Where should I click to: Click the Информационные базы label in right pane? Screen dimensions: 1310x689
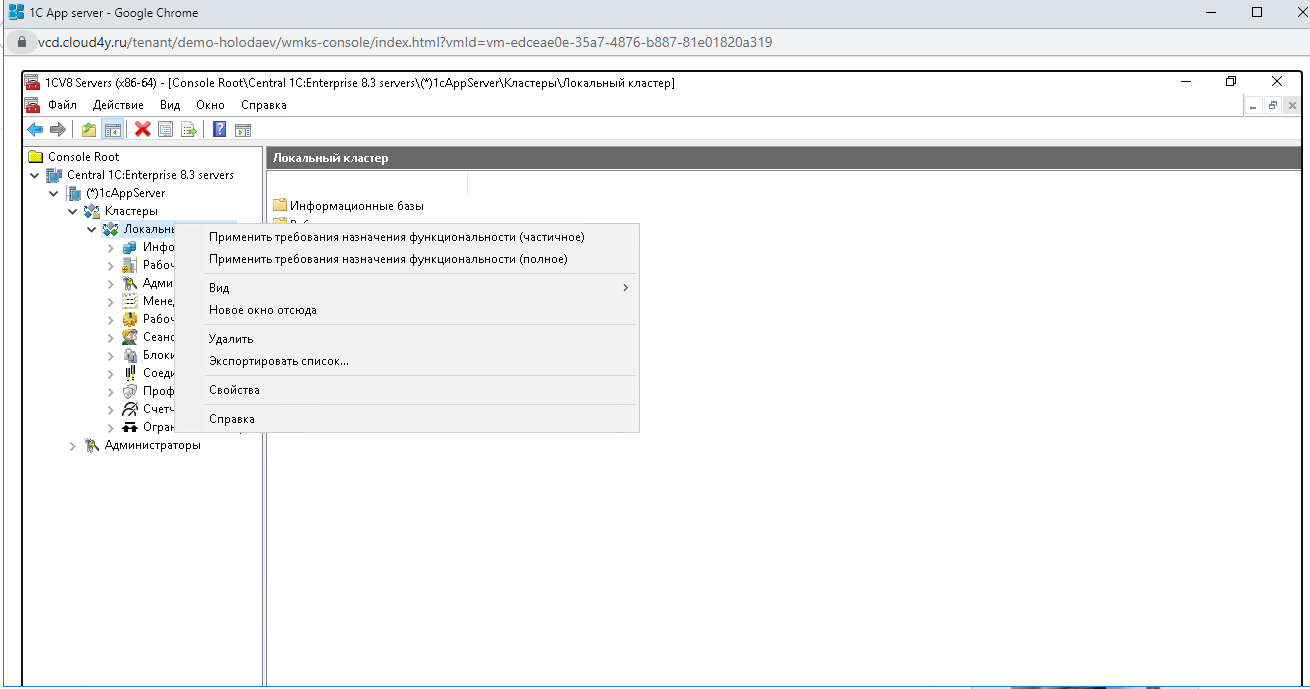pos(357,206)
